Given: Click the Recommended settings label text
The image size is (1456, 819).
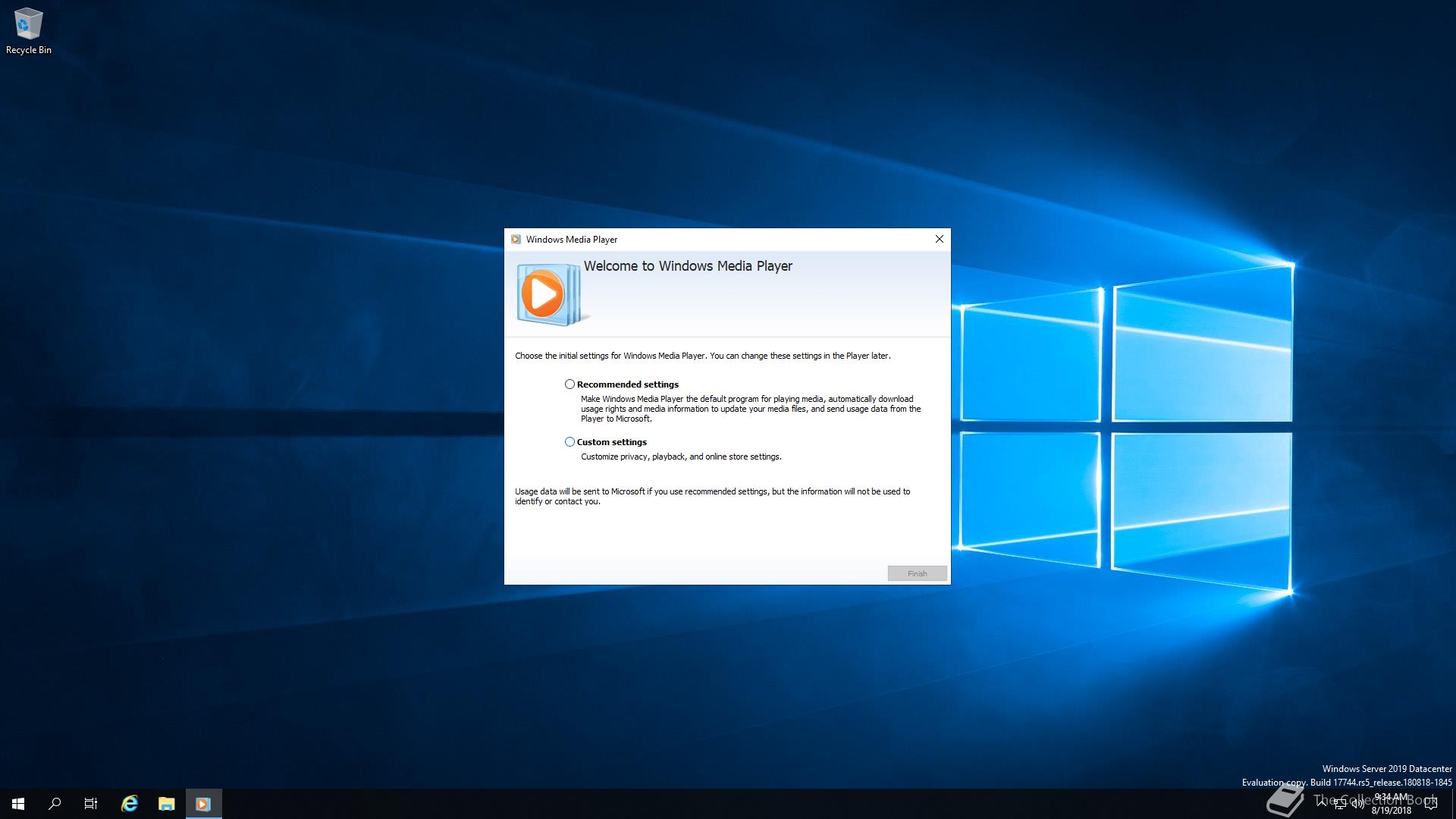Looking at the screenshot, I should [627, 384].
